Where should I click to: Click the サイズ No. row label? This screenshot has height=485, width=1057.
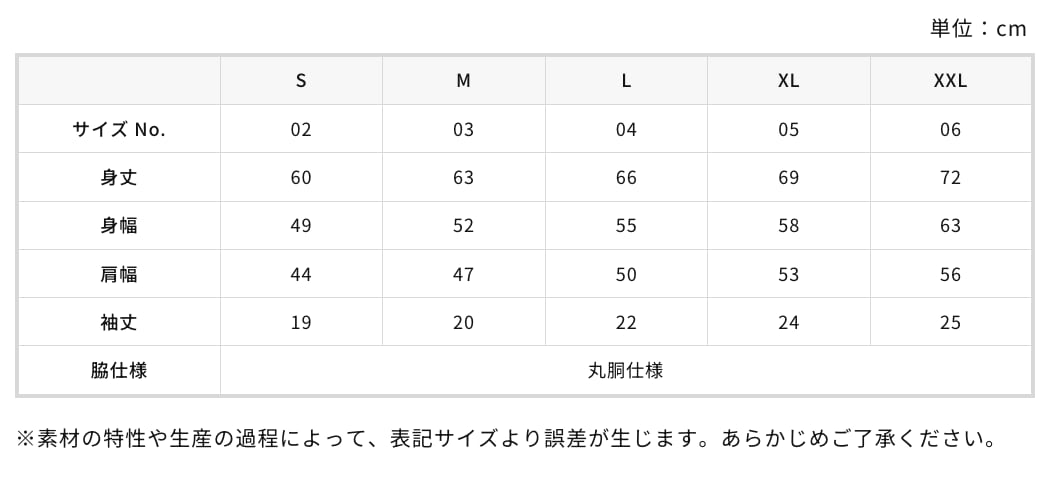click(119, 130)
